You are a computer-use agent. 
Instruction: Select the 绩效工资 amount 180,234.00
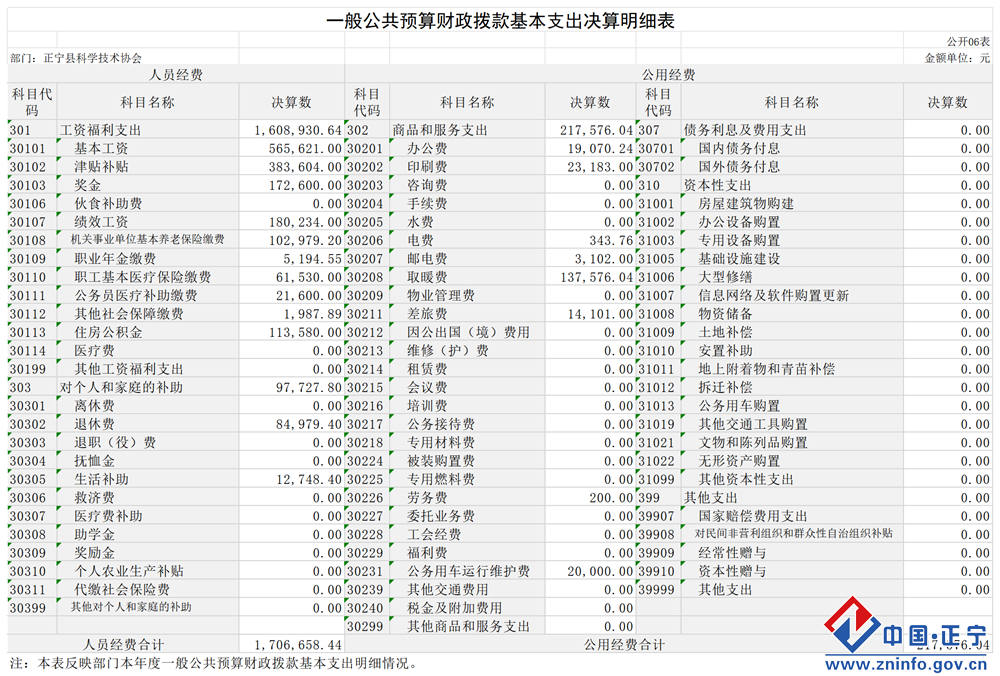[x=305, y=222]
